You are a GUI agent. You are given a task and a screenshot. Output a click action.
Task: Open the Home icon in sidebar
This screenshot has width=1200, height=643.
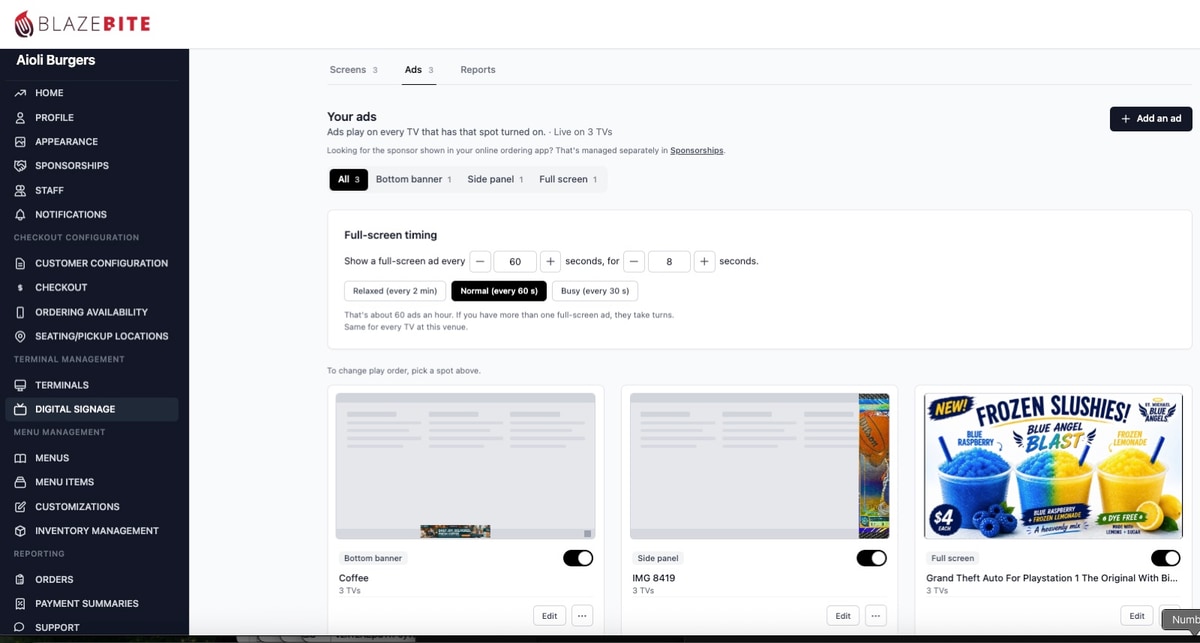[x=20, y=93]
